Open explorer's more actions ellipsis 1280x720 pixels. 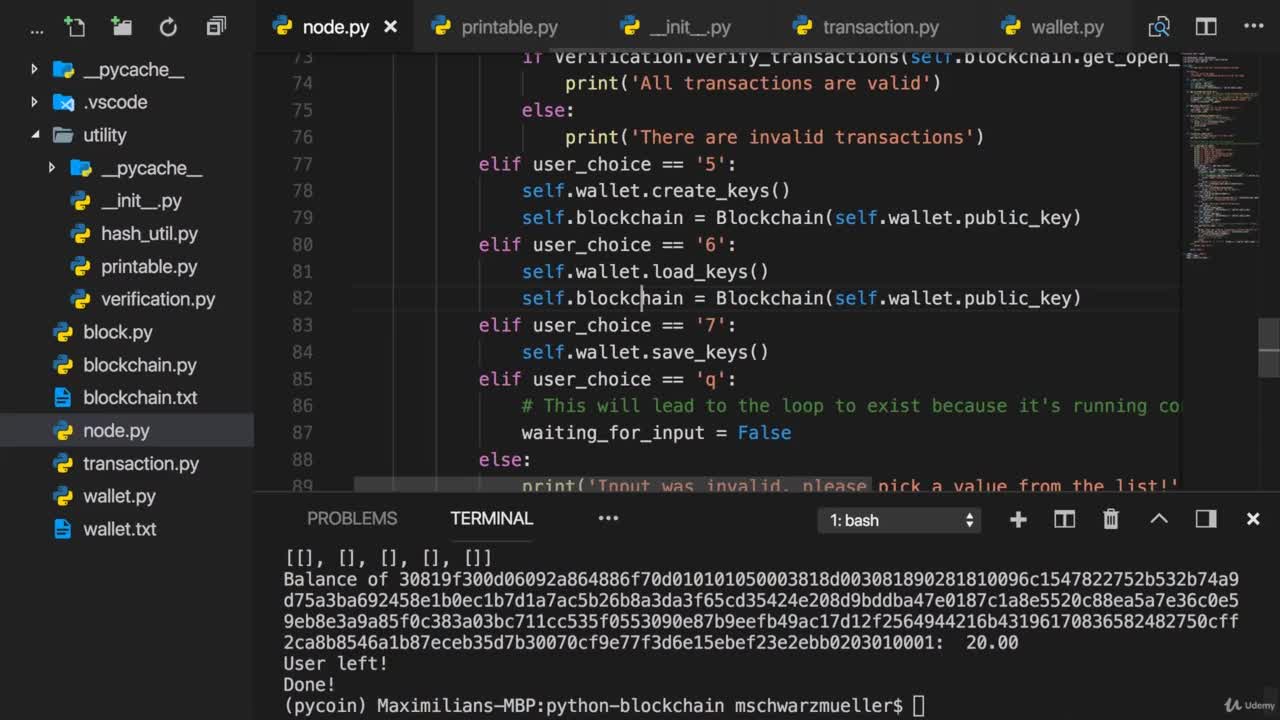click(37, 31)
